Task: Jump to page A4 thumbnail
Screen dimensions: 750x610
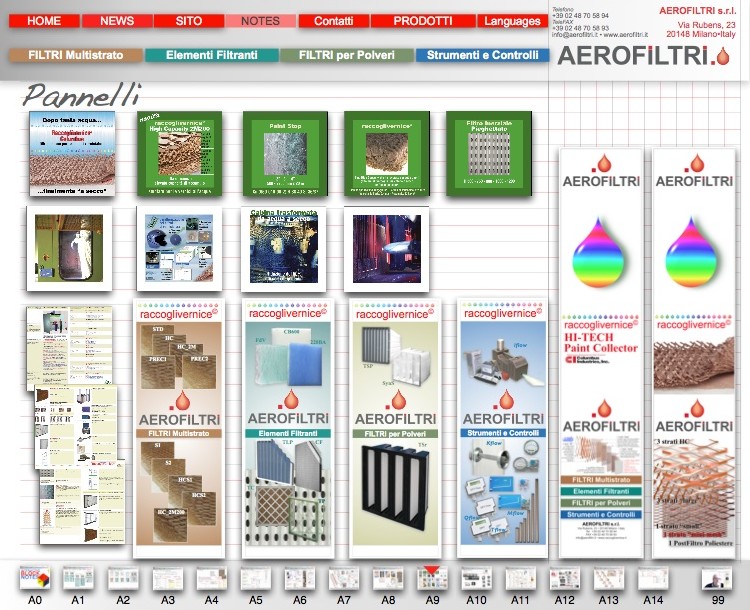Action: [x=211, y=578]
